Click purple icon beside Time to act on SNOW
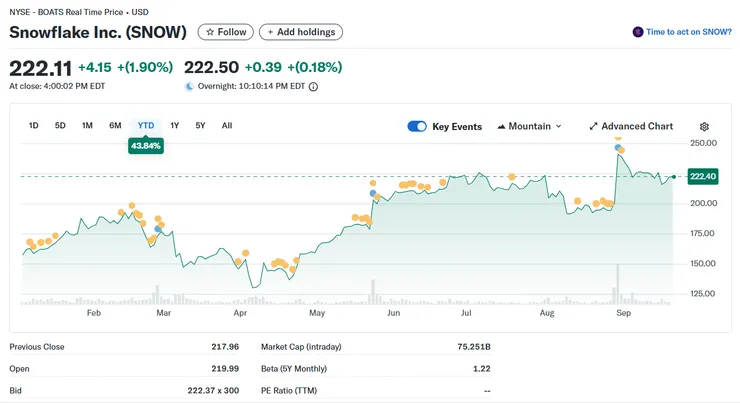 638,32
